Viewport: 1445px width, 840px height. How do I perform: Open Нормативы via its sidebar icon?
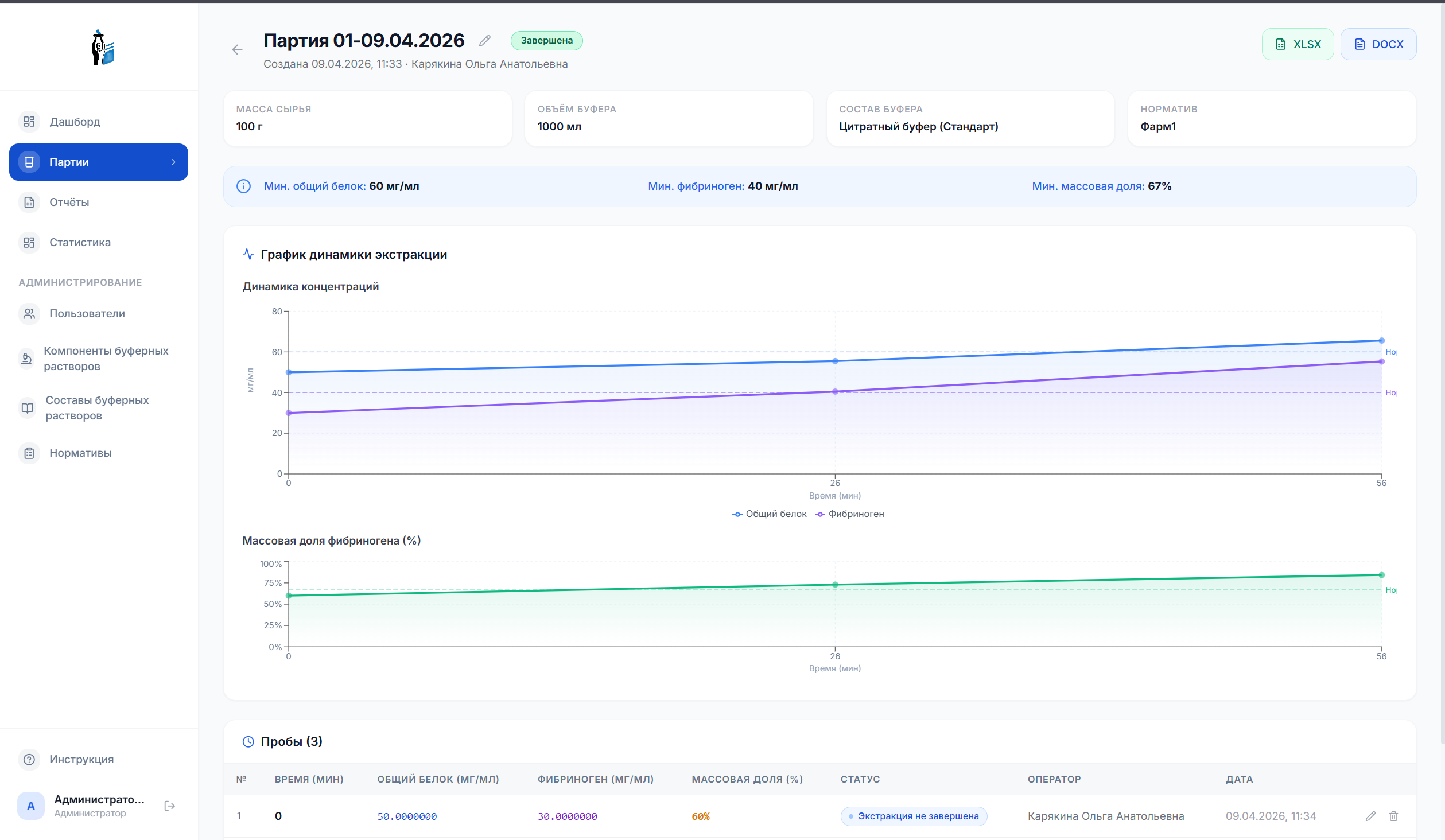[29, 453]
